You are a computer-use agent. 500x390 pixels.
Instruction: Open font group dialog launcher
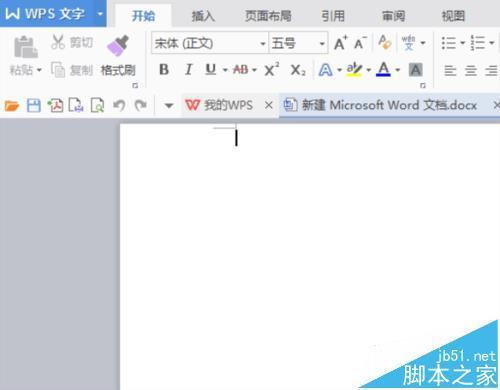pos(423,86)
